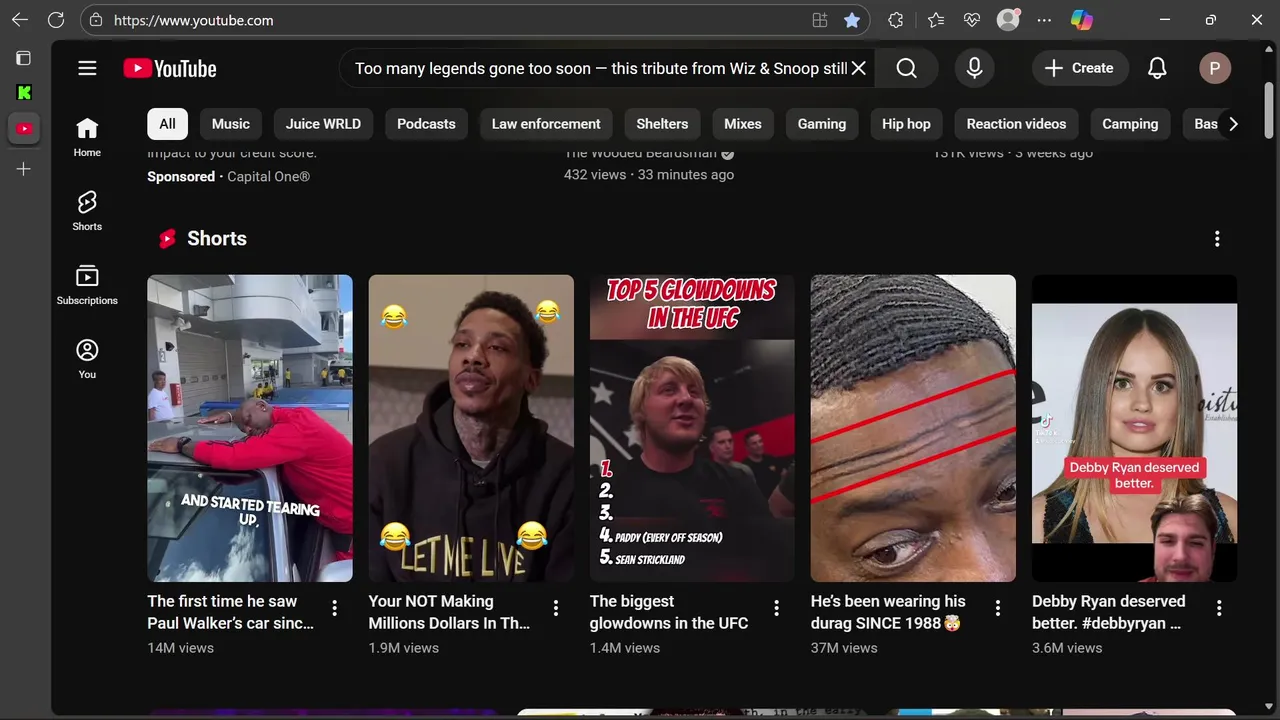This screenshot has height=720, width=1280.
Task: Open the Create menu
Action: click(1078, 68)
